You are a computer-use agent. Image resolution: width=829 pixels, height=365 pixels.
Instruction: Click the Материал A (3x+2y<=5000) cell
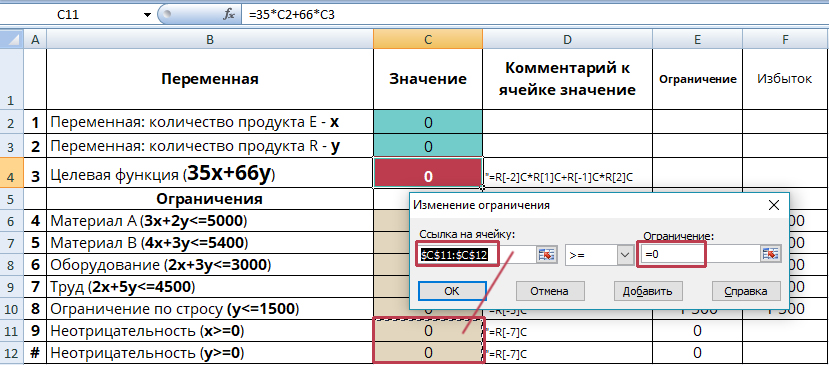tap(210, 220)
